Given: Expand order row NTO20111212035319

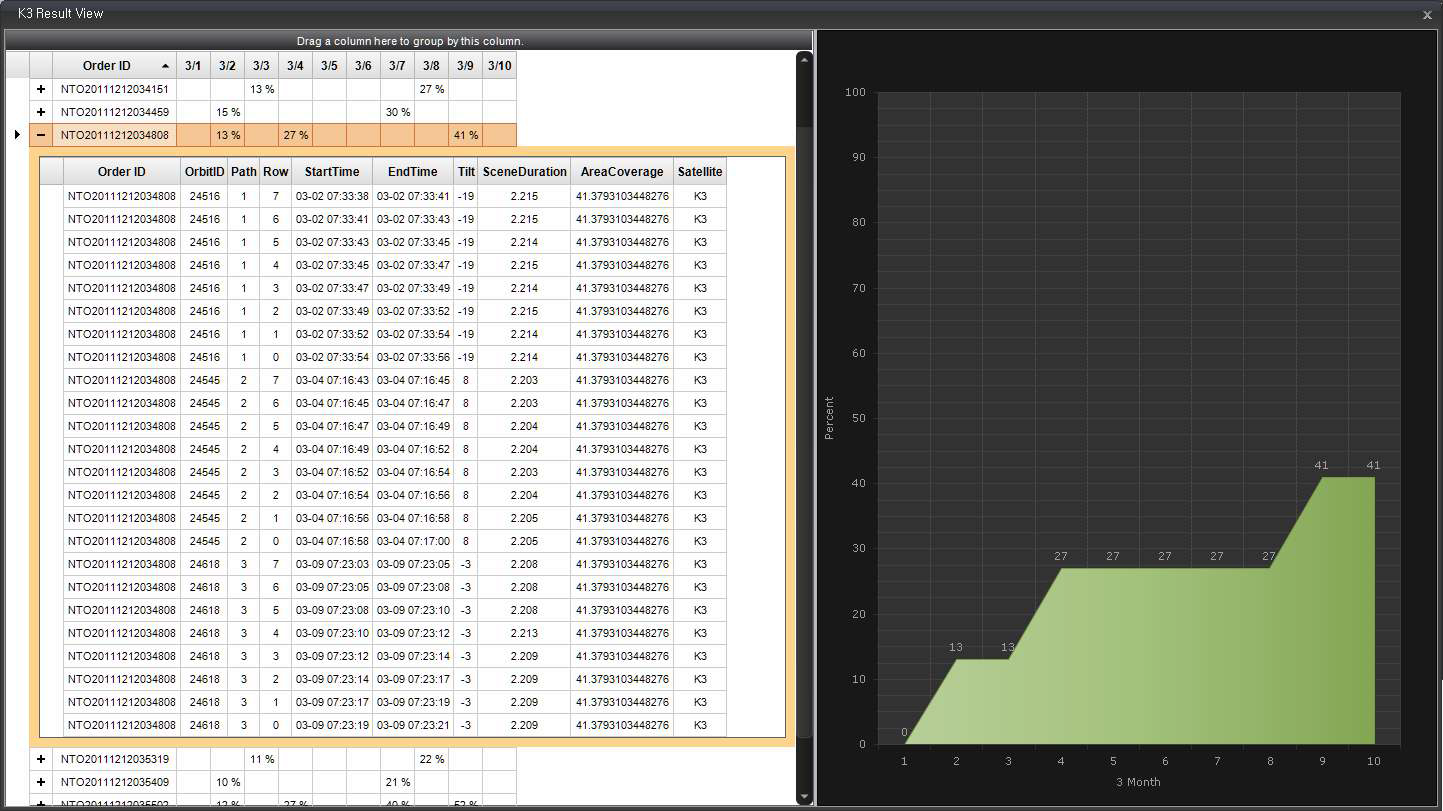Looking at the screenshot, I should [x=41, y=759].
